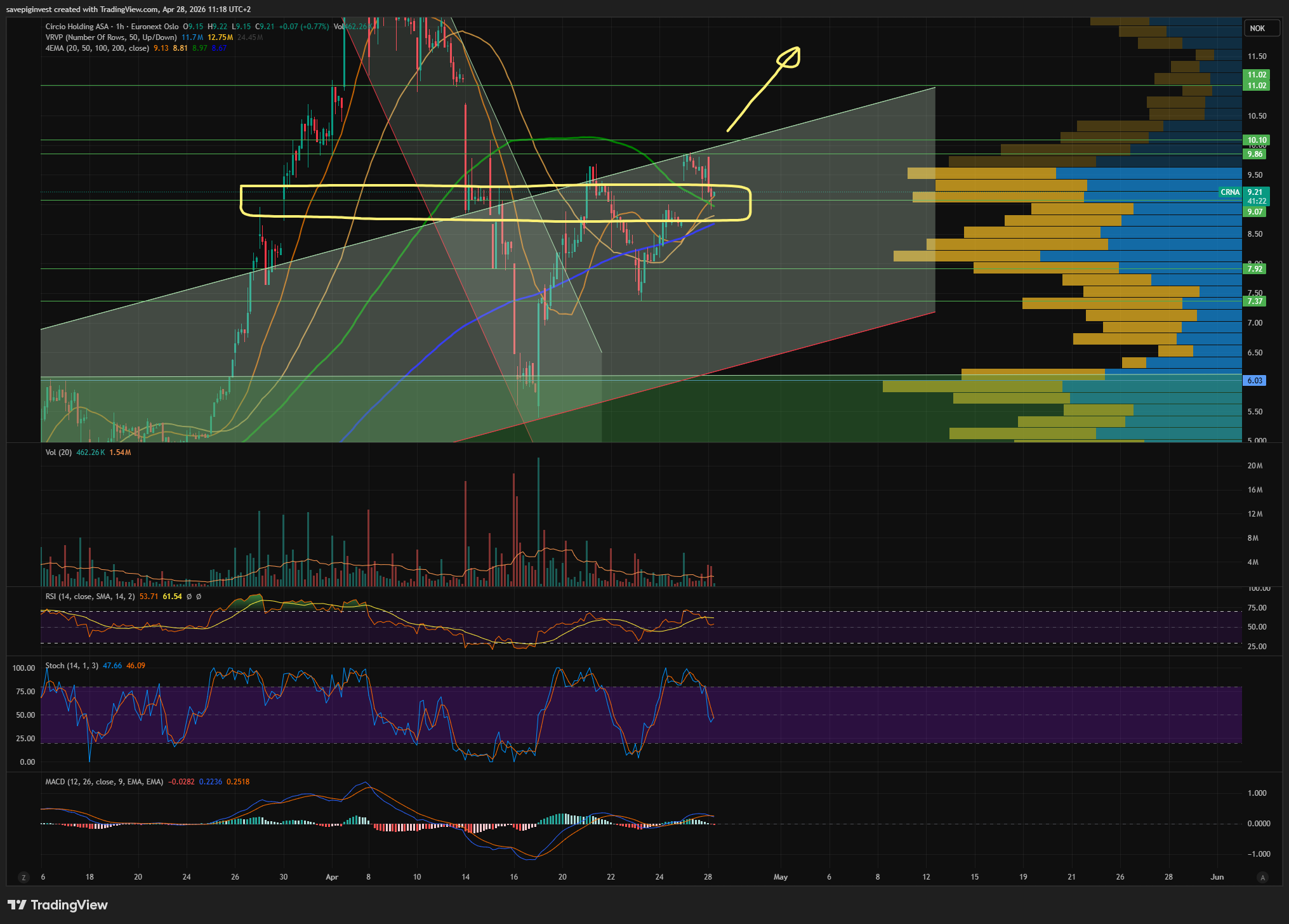Click the NOK currency selector button
The width and height of the screenshot is (1289, 924).
click(1257, 29)
